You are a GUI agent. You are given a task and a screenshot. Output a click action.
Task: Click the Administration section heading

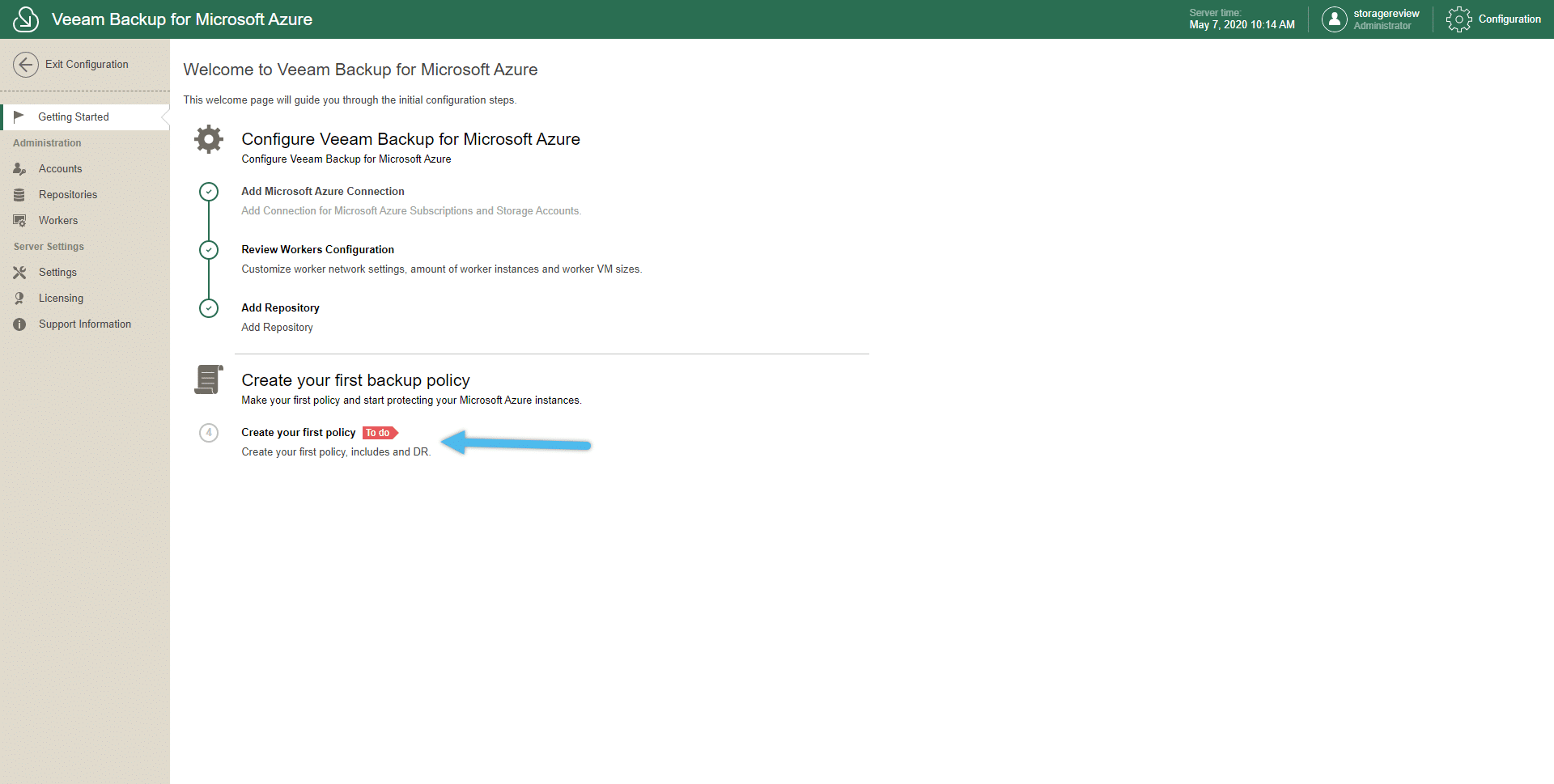point(47,142)
